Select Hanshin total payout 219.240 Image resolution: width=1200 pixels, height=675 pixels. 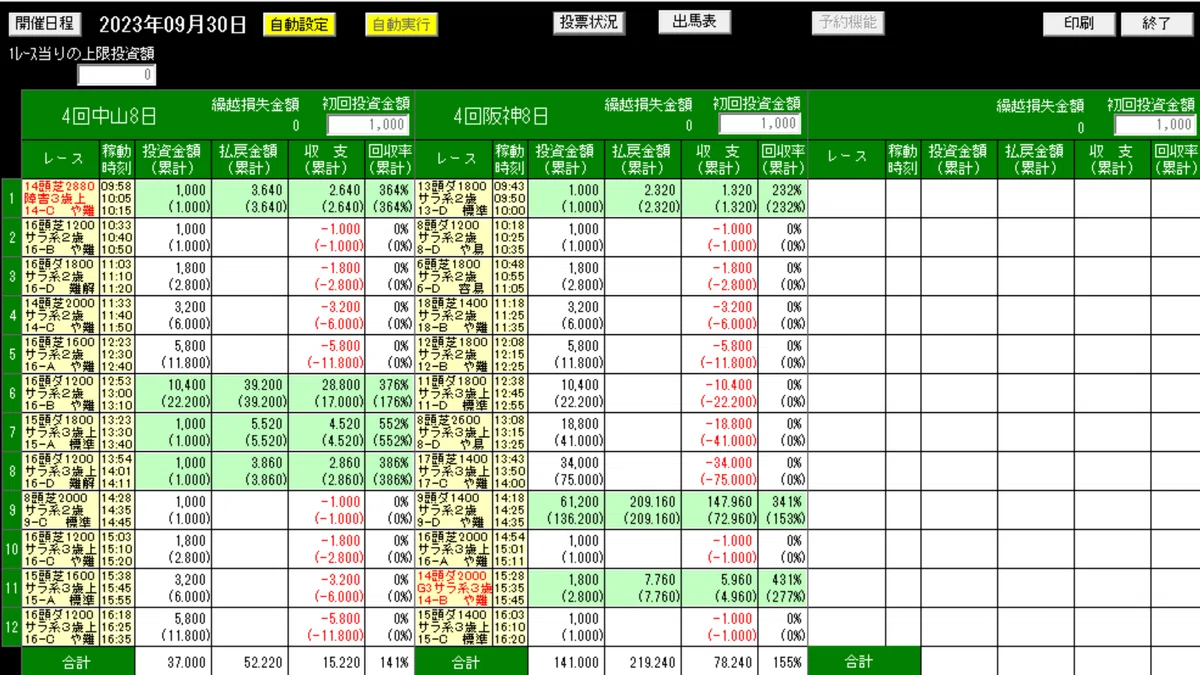(x=643, y=662)
